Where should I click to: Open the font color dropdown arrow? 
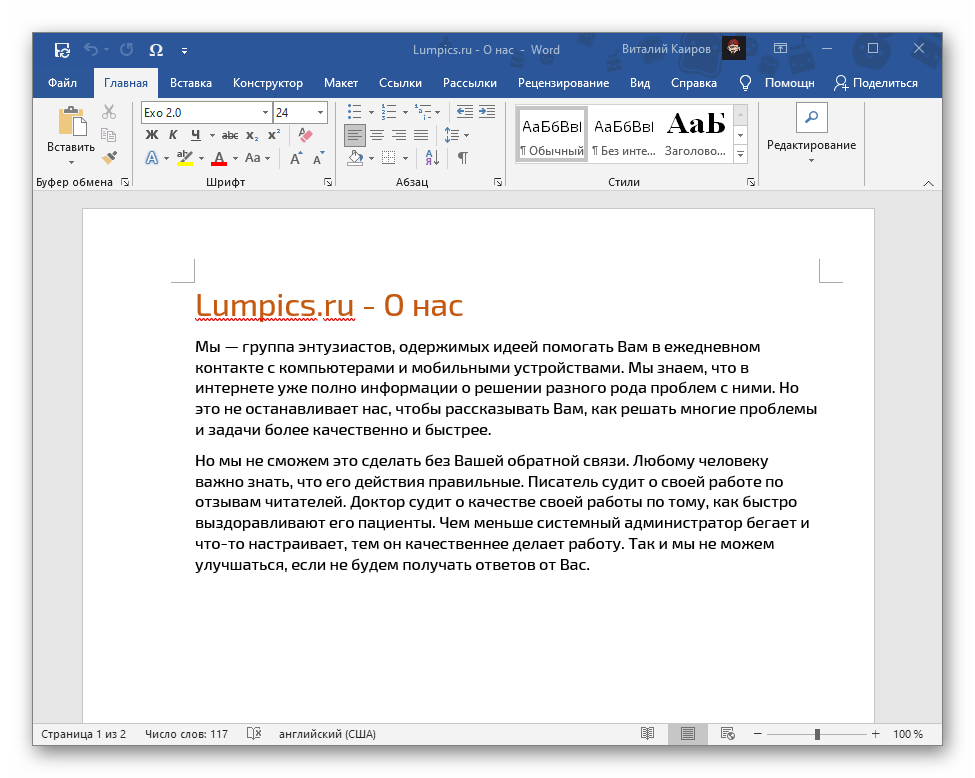(236, 159)
